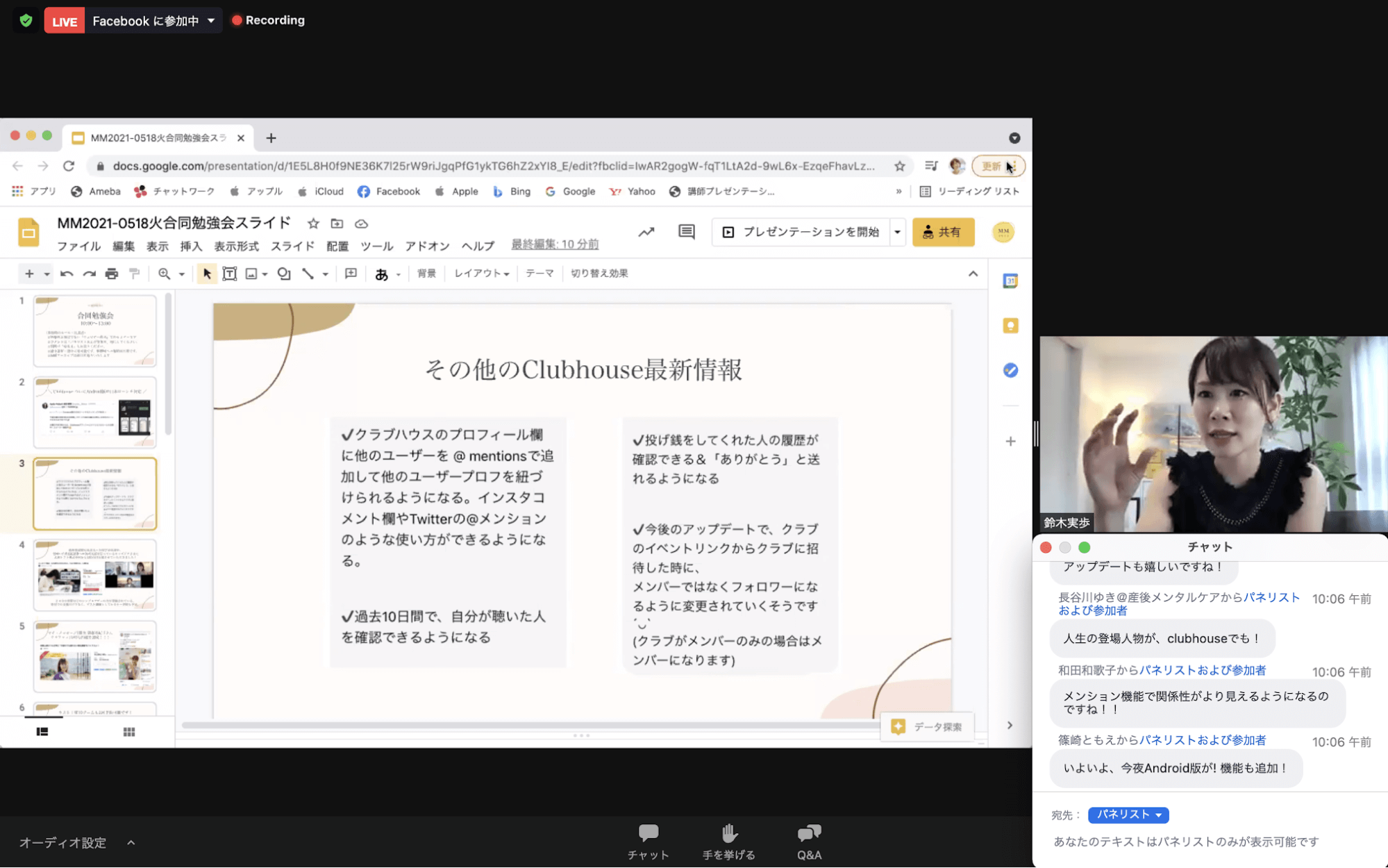This screenshot has width=1388, height=868.
Task: Switch to grid view icon
Action: [129, 732]
